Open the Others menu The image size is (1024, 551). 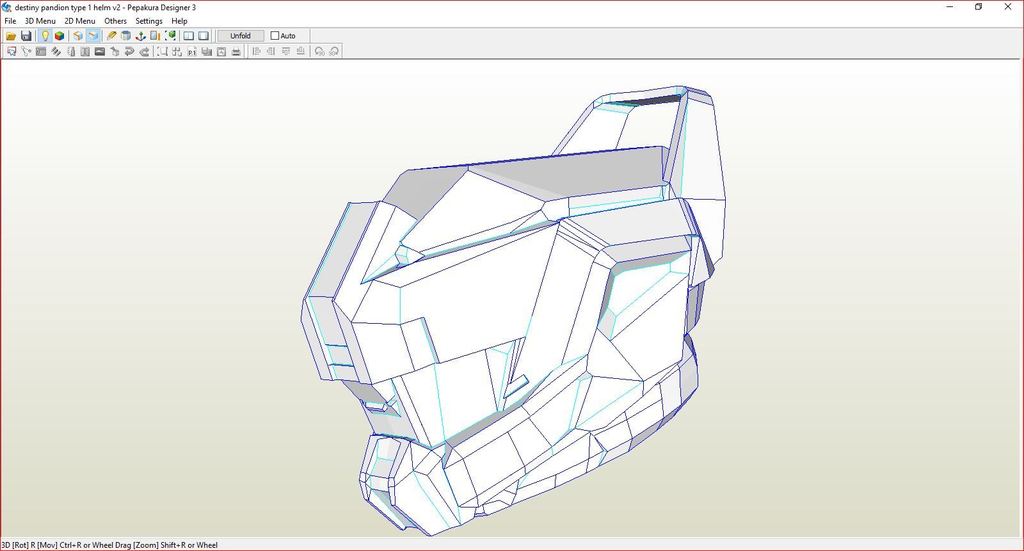tap(116, 21)
